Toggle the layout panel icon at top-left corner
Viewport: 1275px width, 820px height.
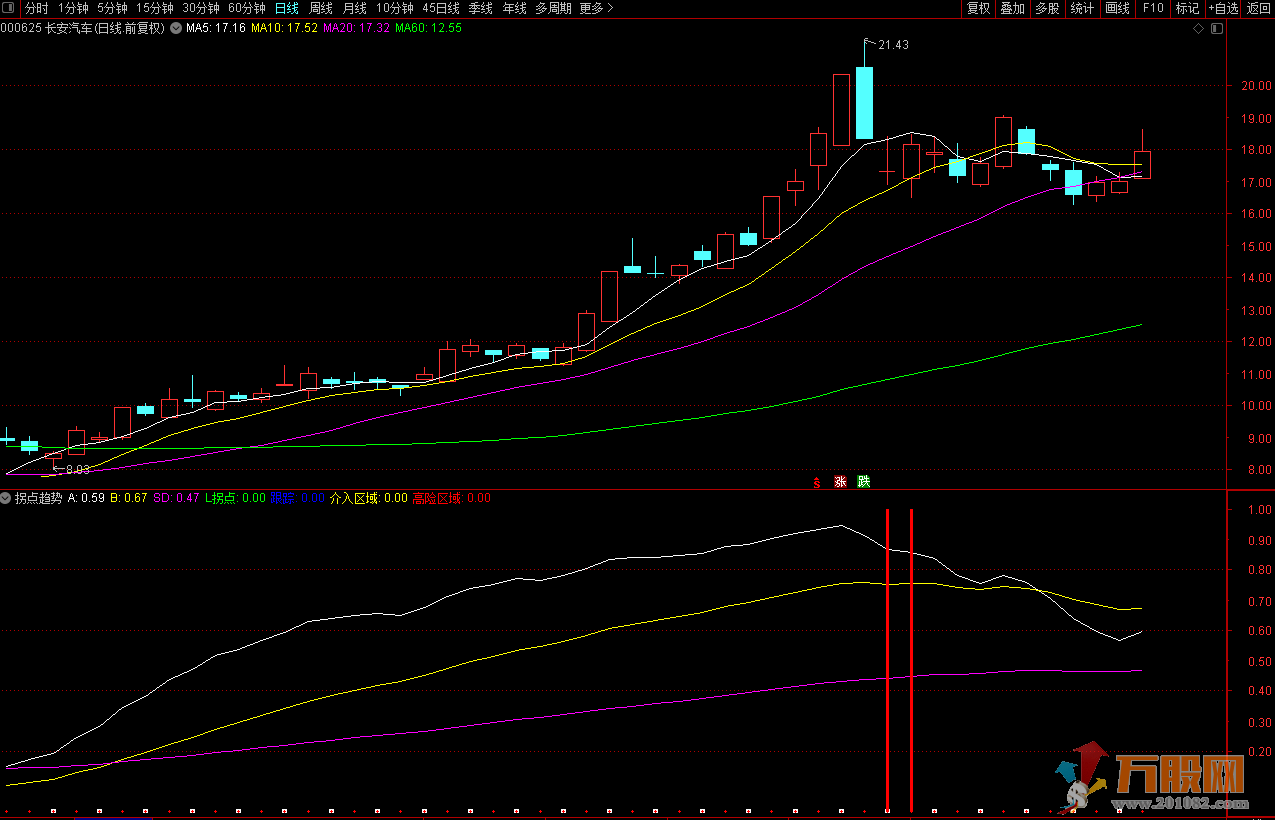9,8
